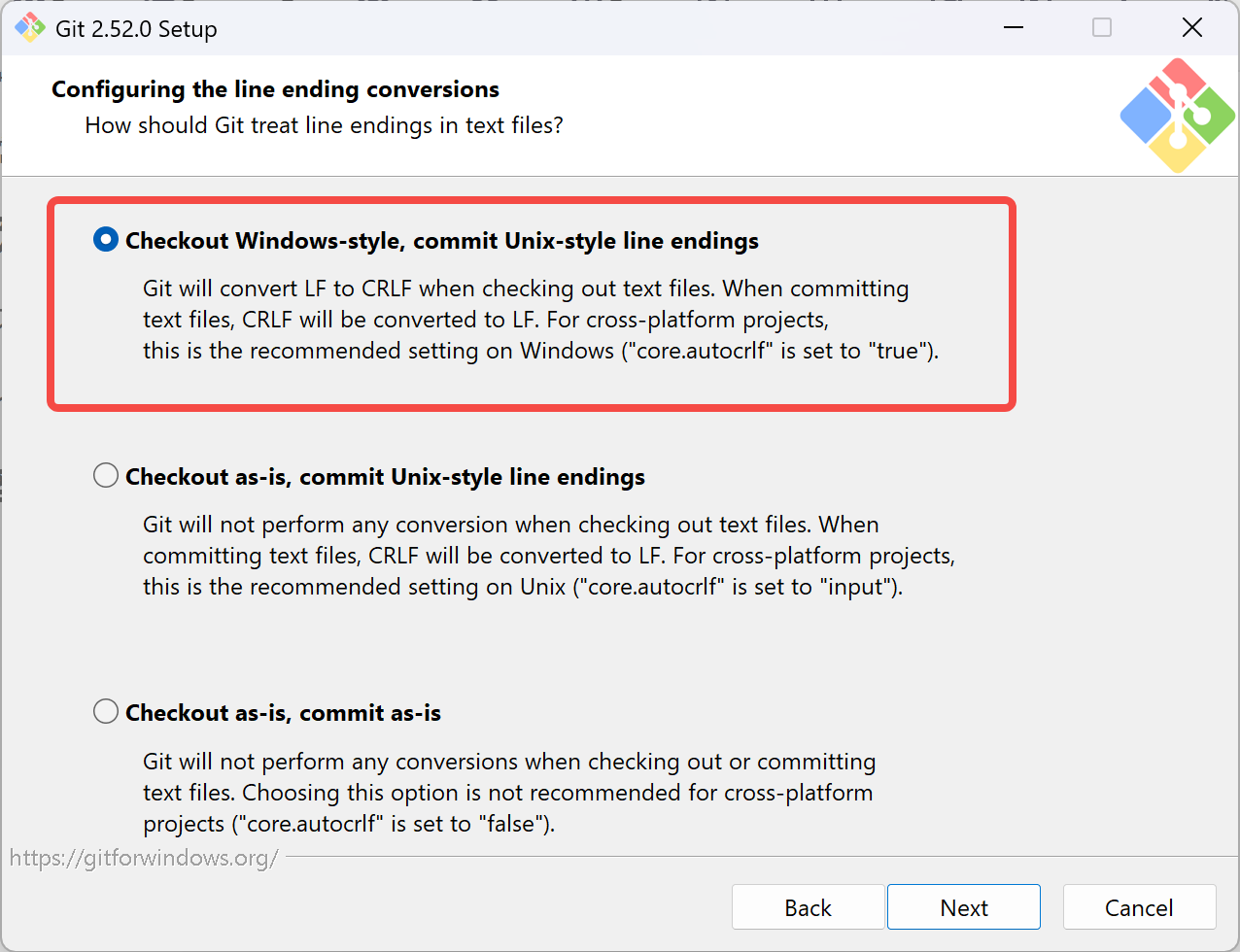This screenshot has height=952, width=1240.
Task: Click Next to continue setup
Action: (964, 907)
